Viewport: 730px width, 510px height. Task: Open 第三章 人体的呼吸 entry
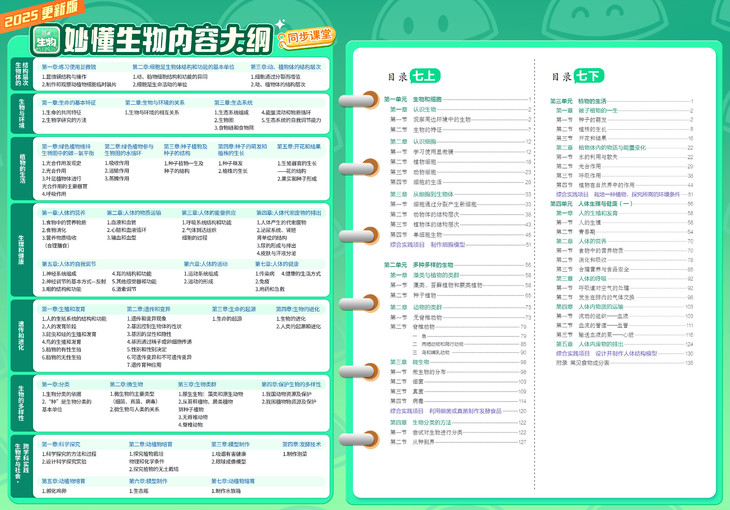(x=624, y=279)
